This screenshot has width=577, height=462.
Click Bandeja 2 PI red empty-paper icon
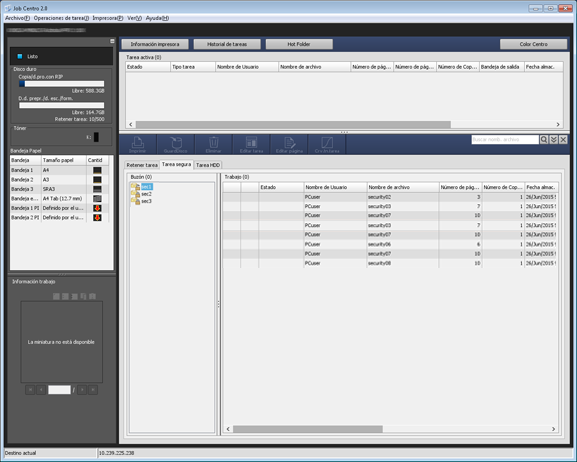97,218
